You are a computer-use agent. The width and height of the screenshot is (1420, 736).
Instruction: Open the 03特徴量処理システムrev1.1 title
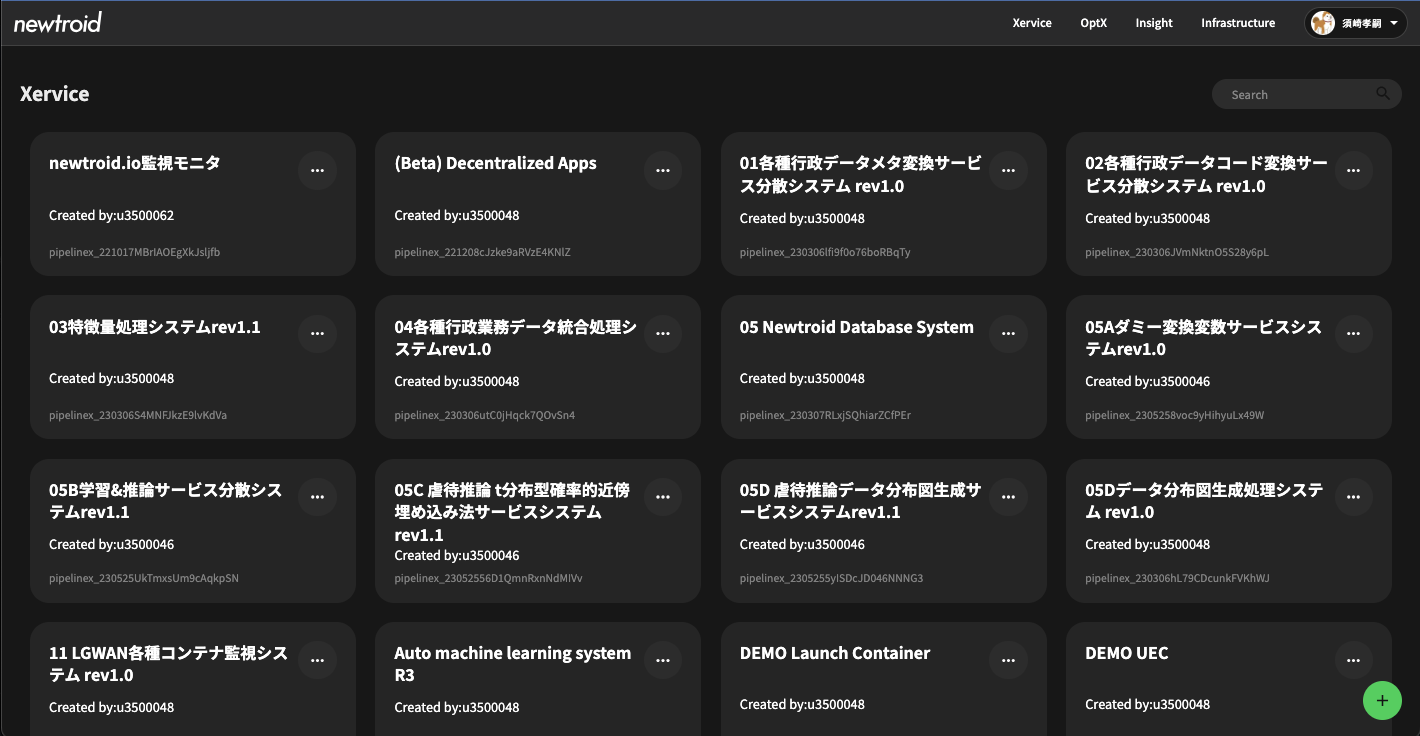155,327
